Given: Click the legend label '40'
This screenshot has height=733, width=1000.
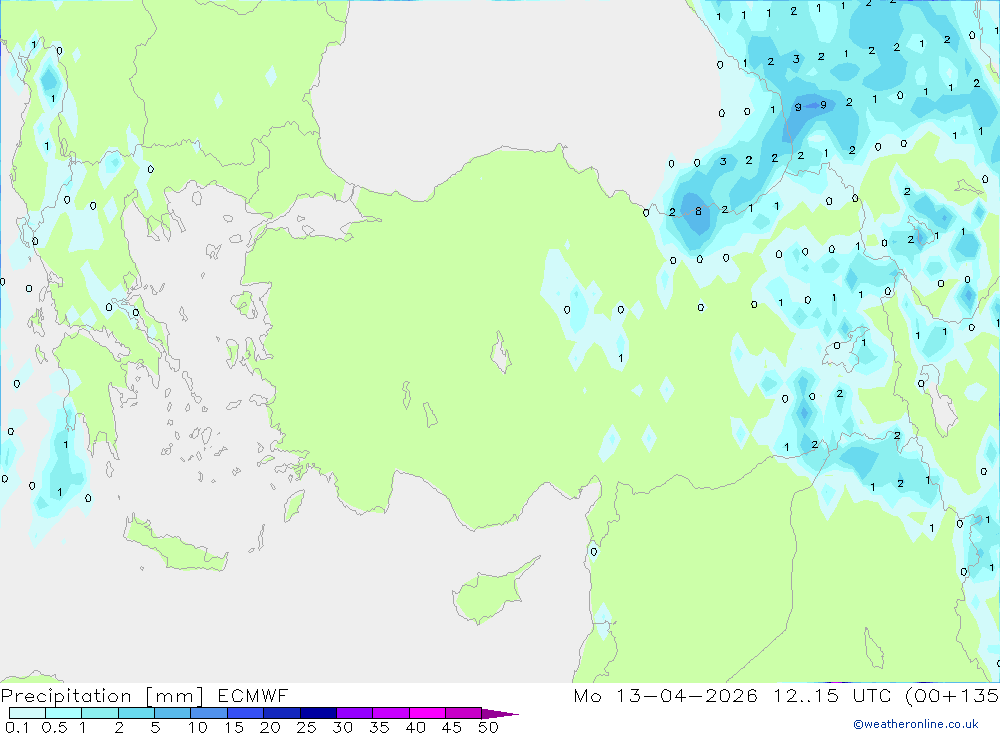Looking at the screenshot, I should (x=416, y=727).
